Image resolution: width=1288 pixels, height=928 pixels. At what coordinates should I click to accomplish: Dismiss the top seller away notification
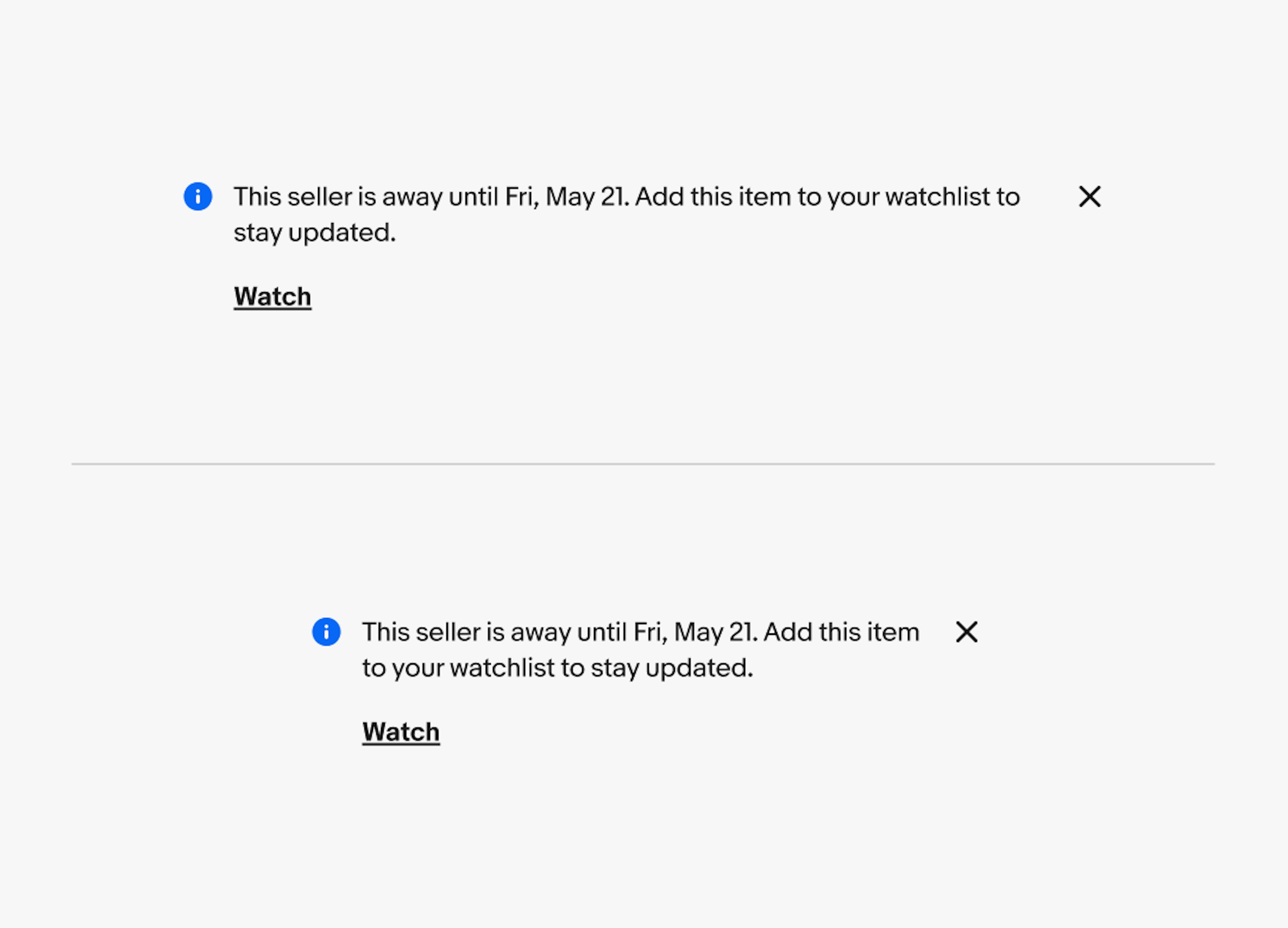(1090, 196)
